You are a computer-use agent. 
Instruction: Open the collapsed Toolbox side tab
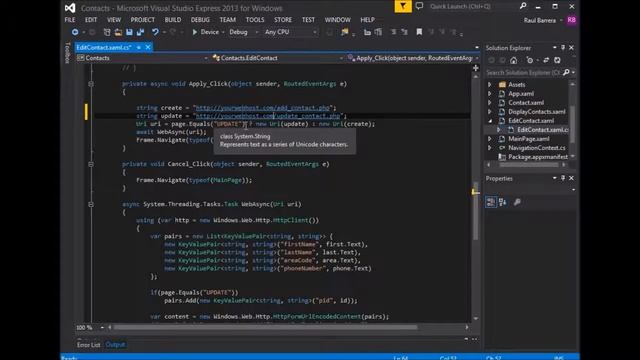(x=67, y=53)
